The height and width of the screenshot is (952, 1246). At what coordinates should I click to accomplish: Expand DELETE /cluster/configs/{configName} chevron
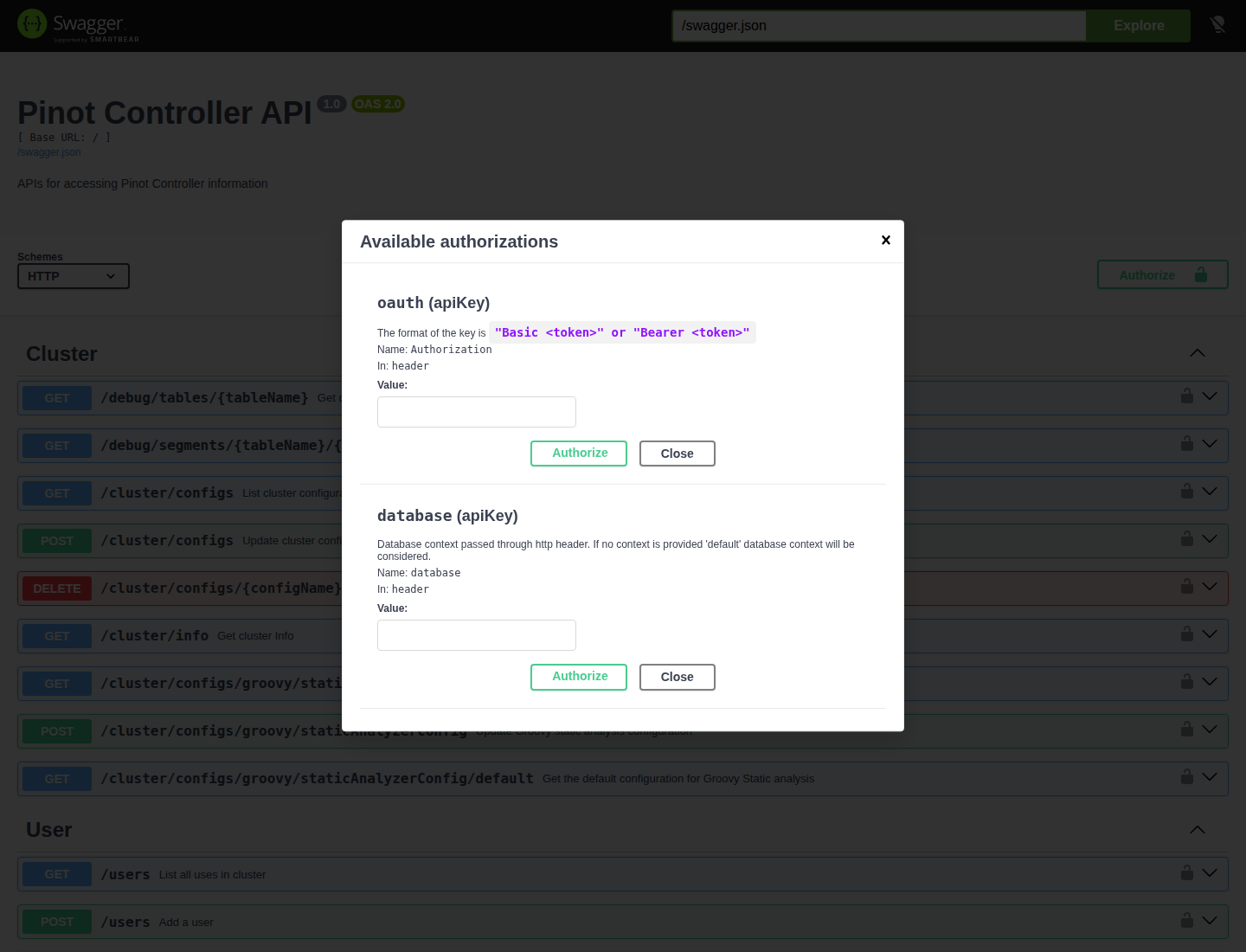click(x=1210, y=587)
